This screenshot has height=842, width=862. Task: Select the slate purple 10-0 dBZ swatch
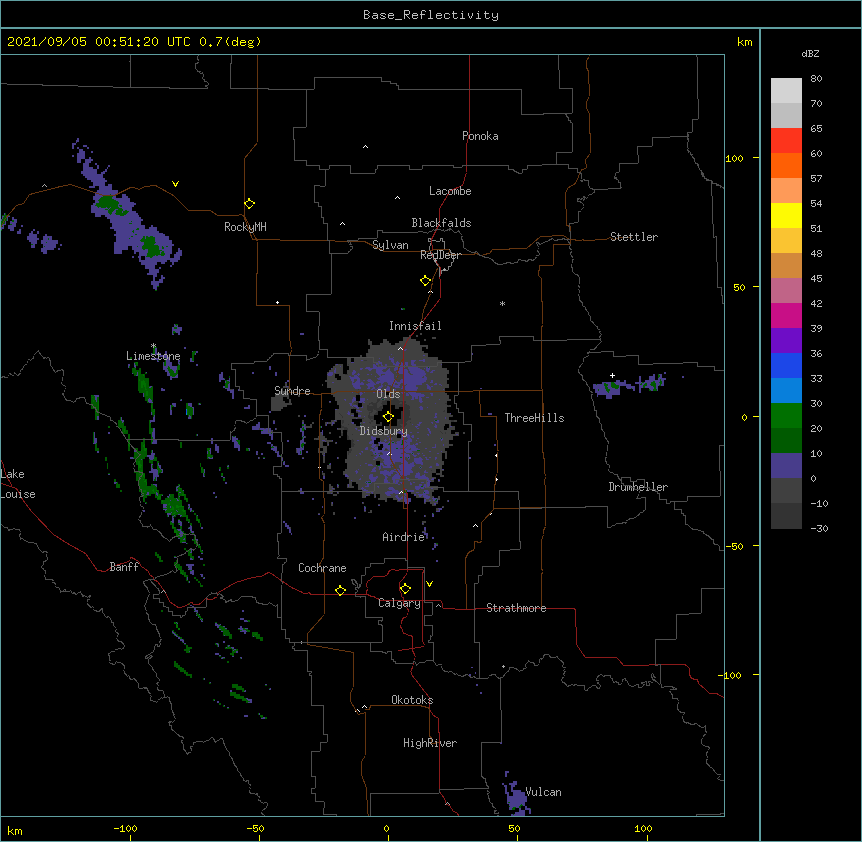coord(786,466)
